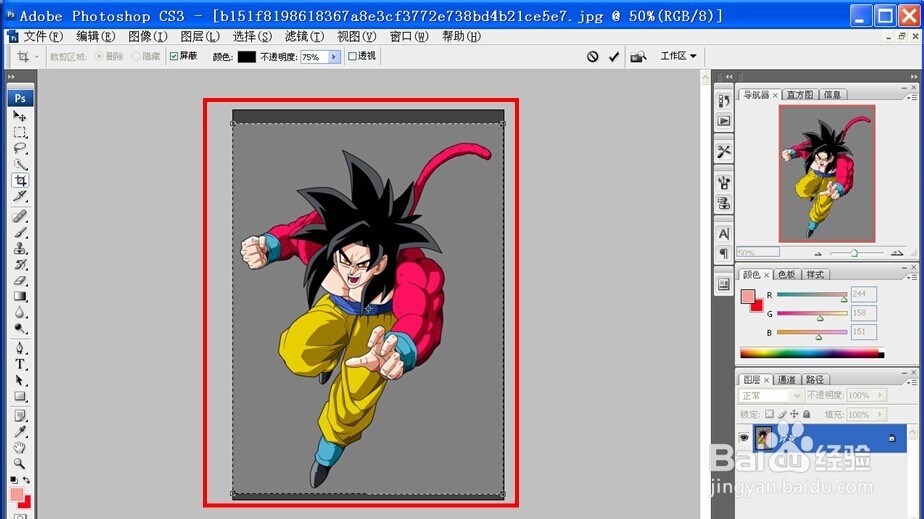Select the Blur tool
This screenshot has height=519, width=924.
point(20,312)
